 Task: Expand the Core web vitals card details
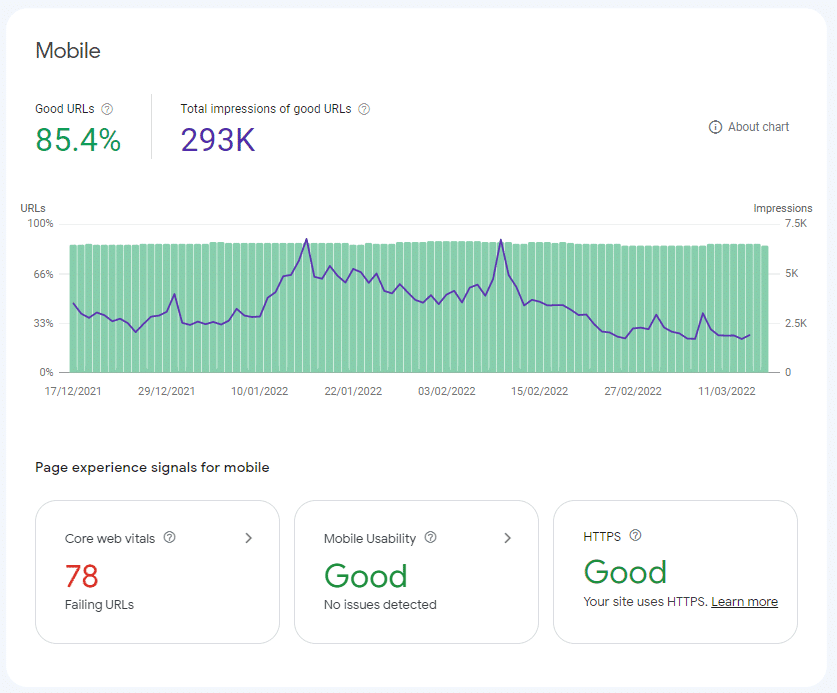click(x=249, y=537)
